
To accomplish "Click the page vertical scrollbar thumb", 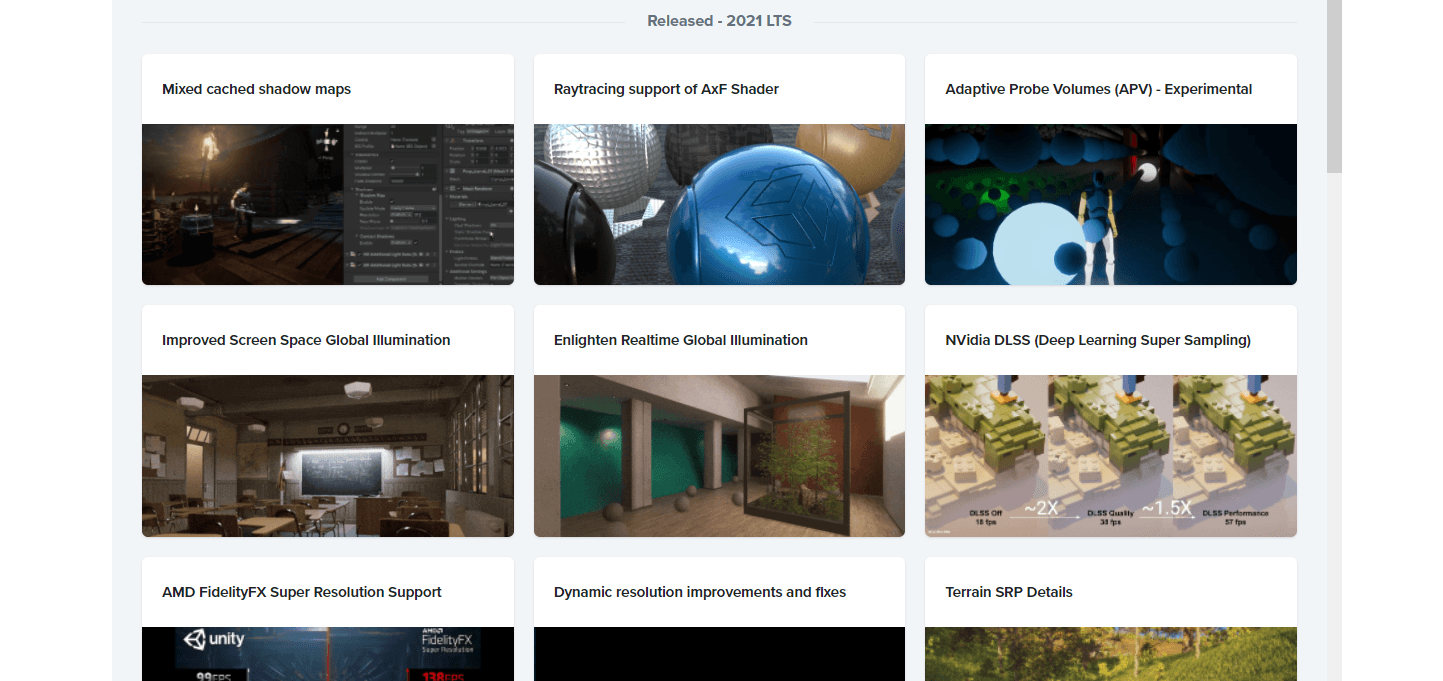I will [1335, 86].
